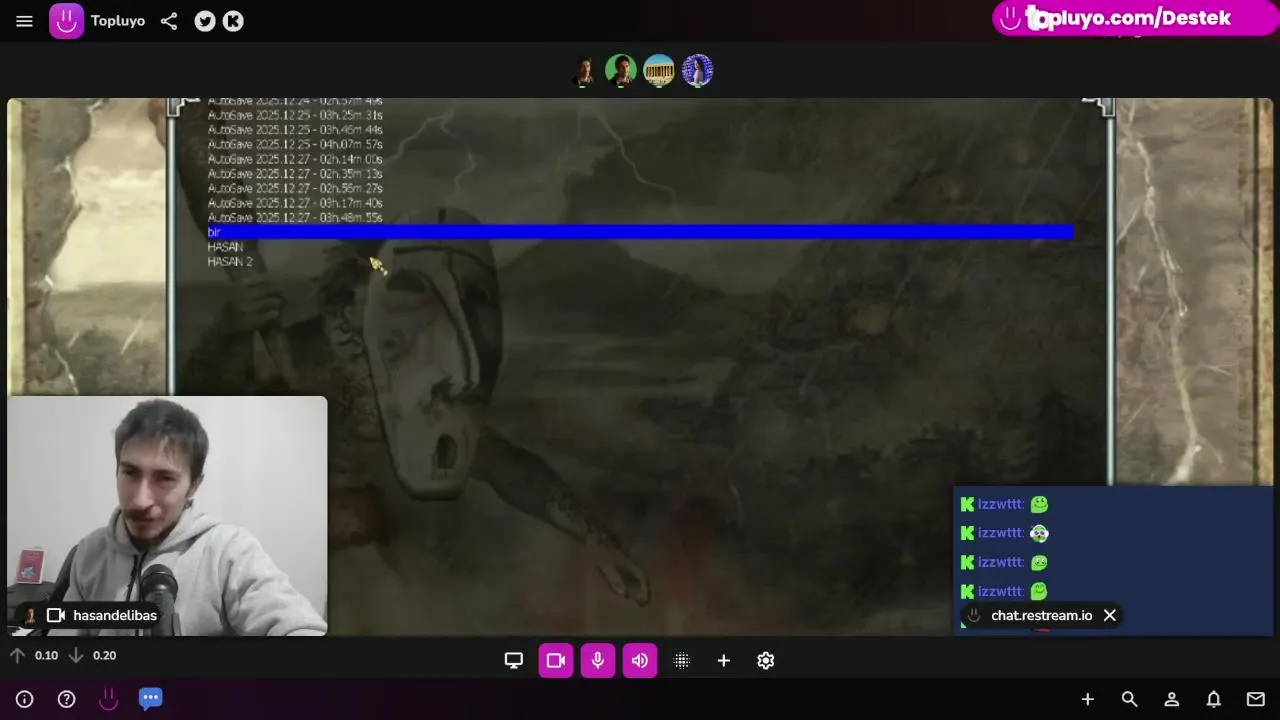Image resolution: width=1280 pixels, height=720 pixels.
Task: Click the highlighted 'bir' save row
Action: coord(640,232)
